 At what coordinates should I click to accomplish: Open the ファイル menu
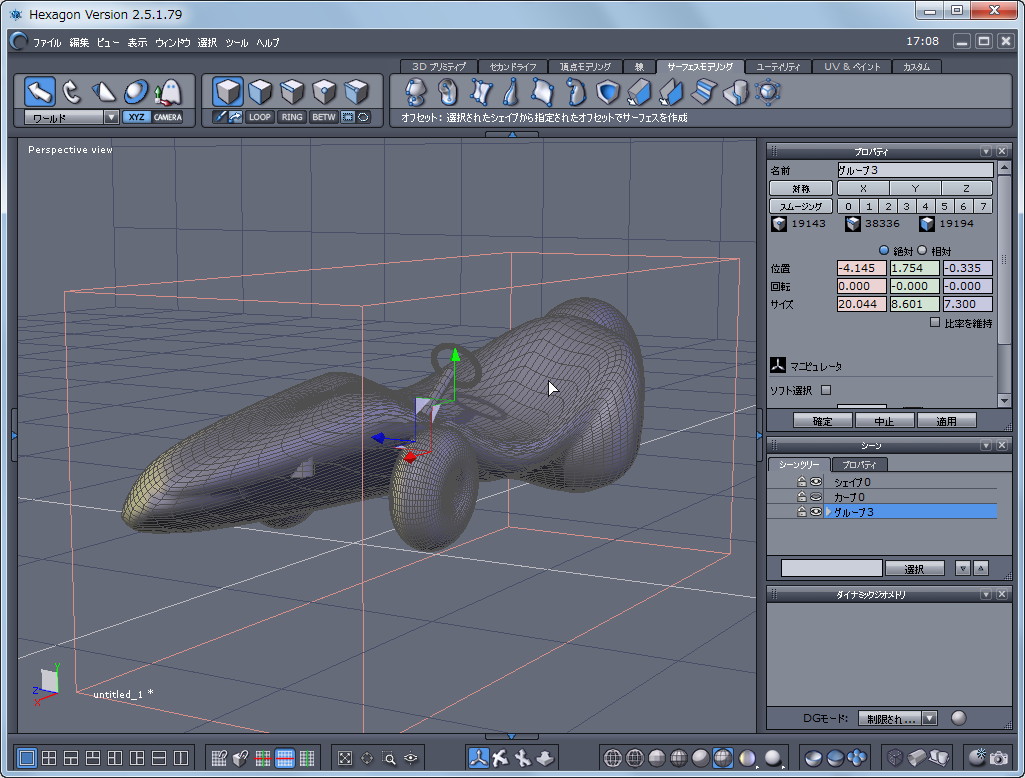click(x=46, y=43)
